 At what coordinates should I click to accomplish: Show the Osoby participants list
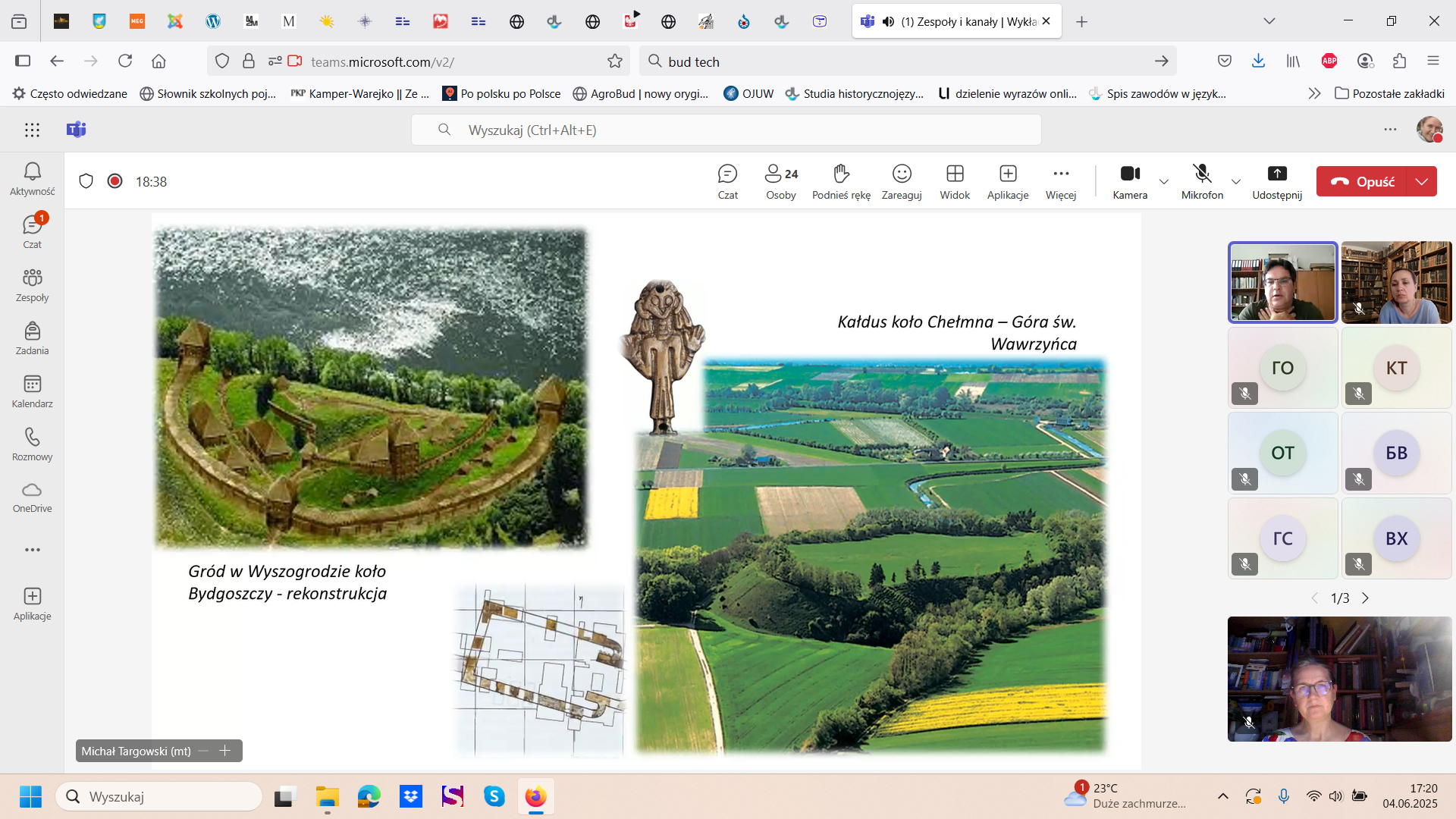781,182
